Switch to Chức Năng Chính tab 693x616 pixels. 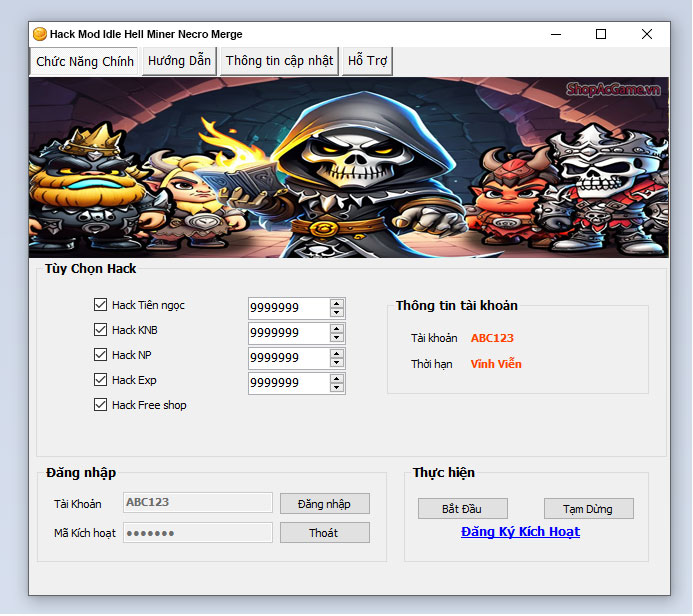coord(84,61)
